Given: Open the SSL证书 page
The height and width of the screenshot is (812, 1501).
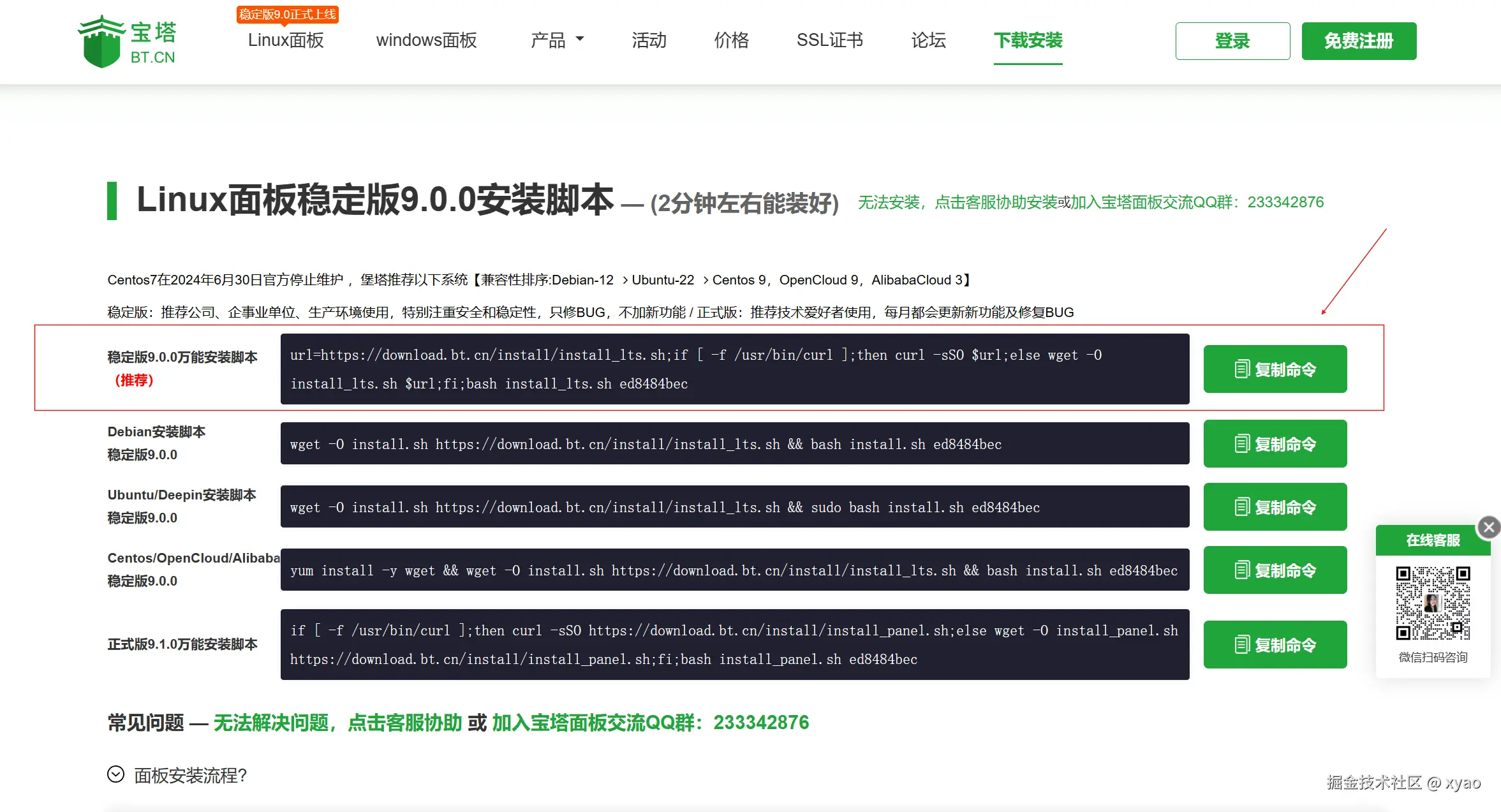Looking at the screenshot, I should (x=829, y=40).
